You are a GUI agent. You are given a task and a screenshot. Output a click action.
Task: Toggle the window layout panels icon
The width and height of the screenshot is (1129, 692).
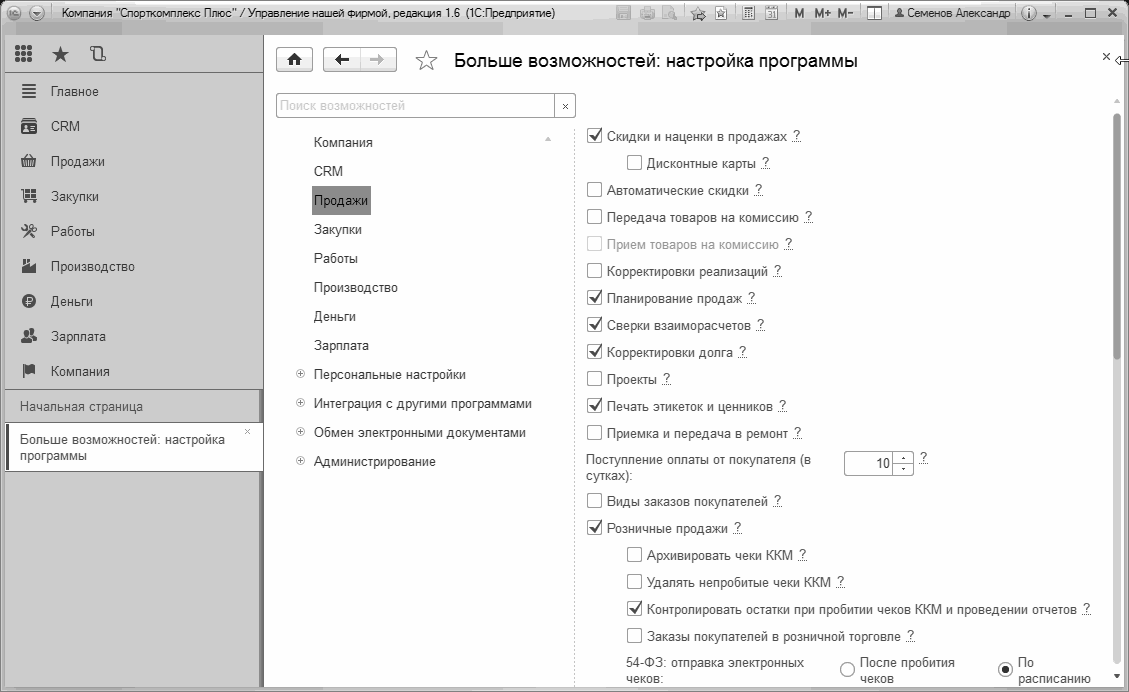(874, 13)
